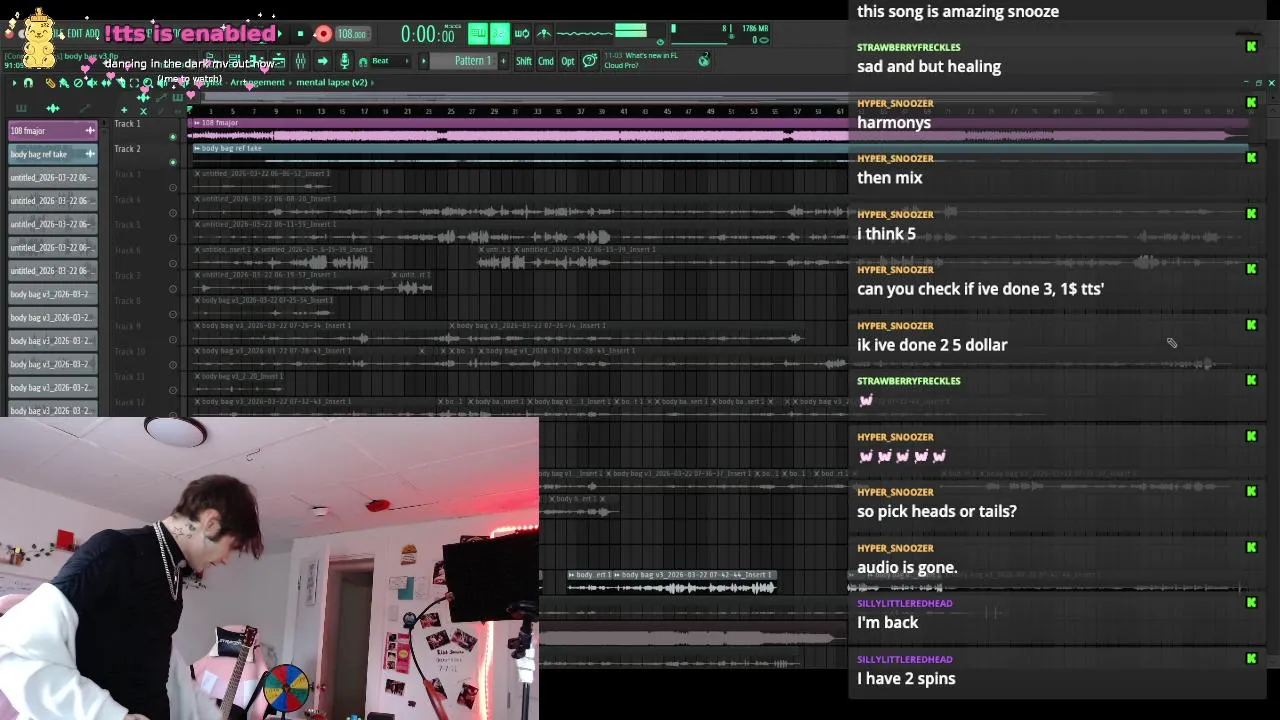Click the 108.000 tempo display
1280x720 pixels.
353,34
